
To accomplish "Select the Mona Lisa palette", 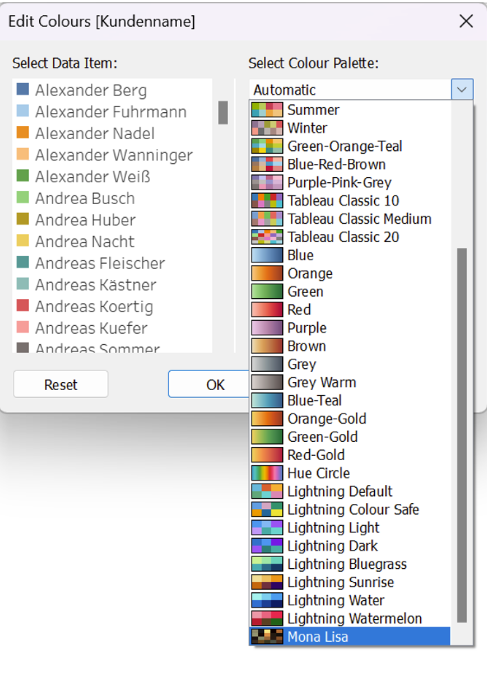I will (x=350, y=636).
